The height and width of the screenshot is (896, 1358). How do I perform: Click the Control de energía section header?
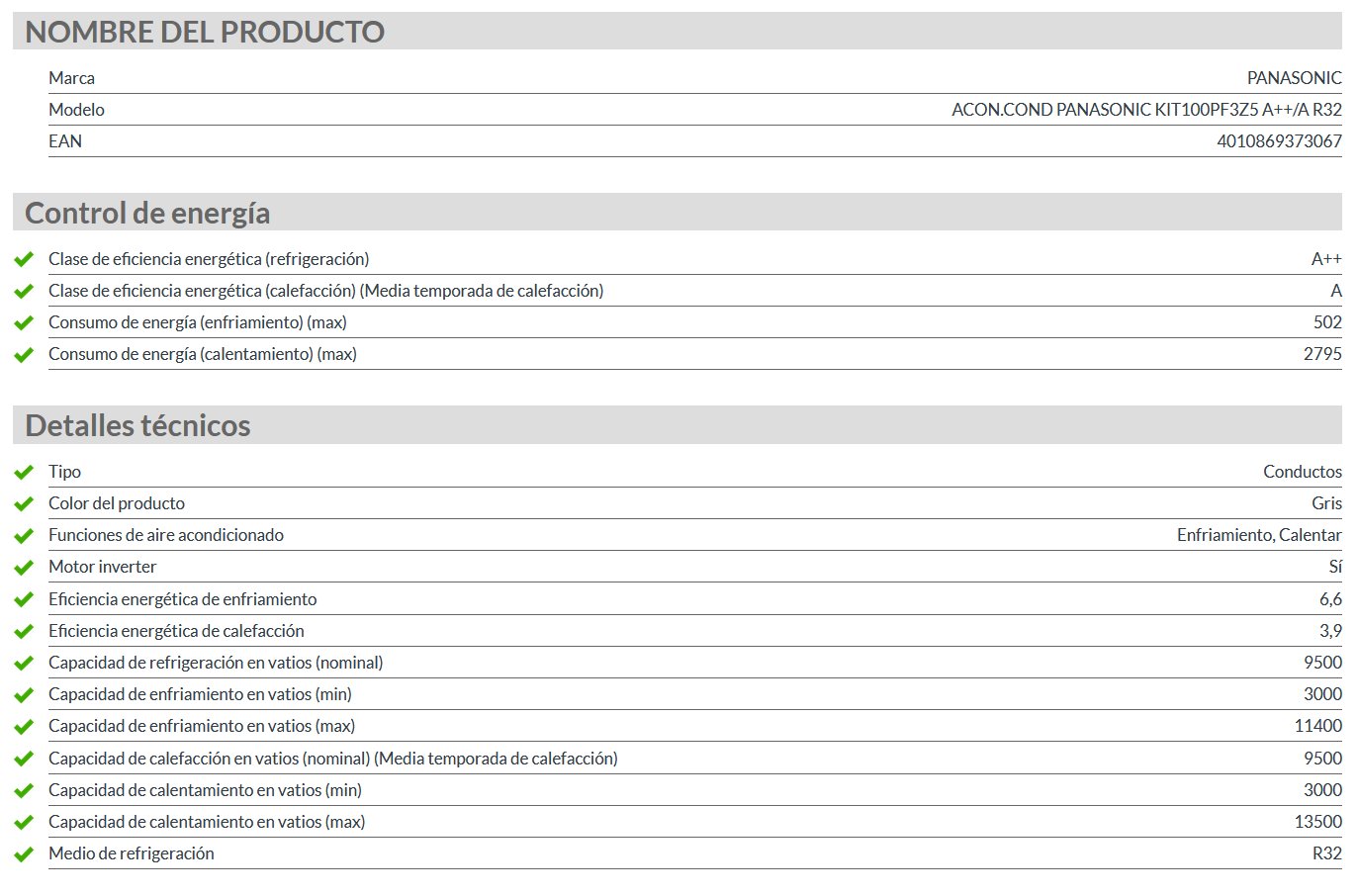(678, 212)
